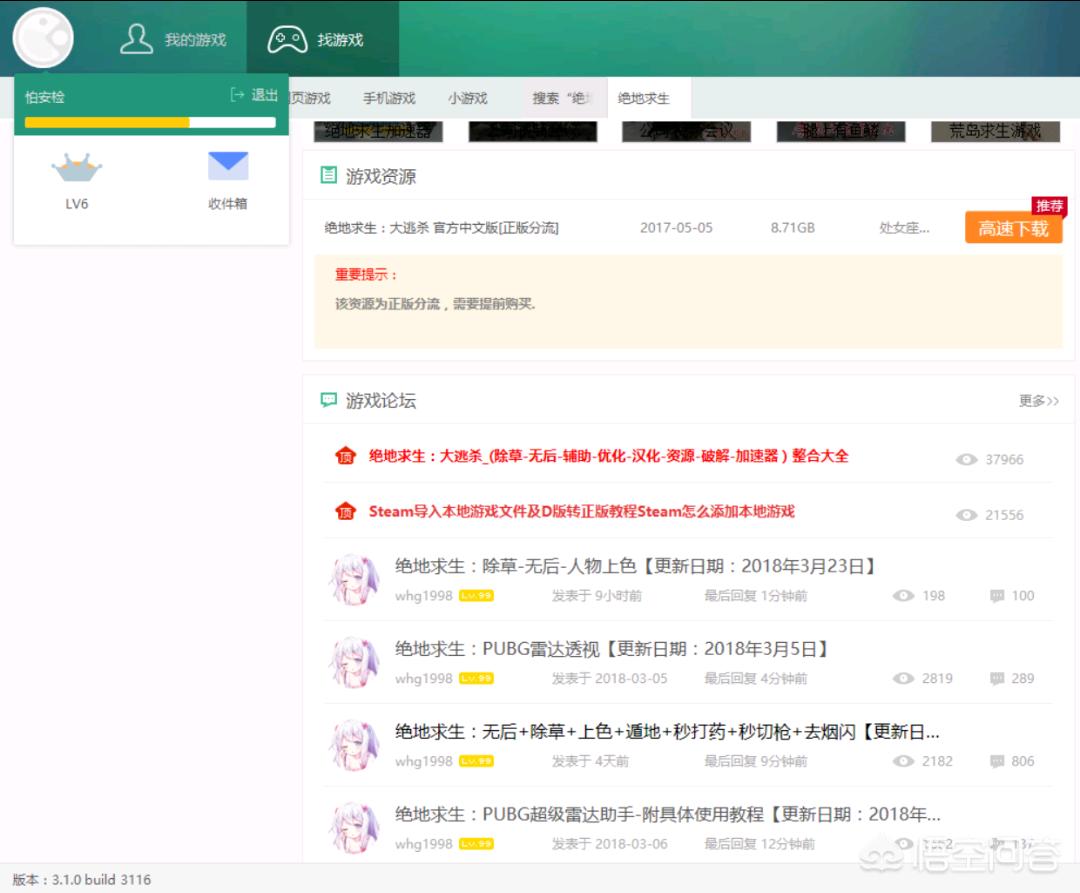Open the PUBG雷达透视 post
The image size is (1080, 893).
(612, 649)
